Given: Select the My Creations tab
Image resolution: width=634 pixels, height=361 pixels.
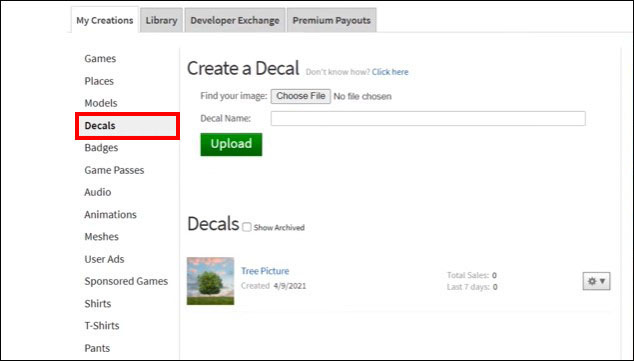Looking at the screenshot, I should tap(105, 20).
